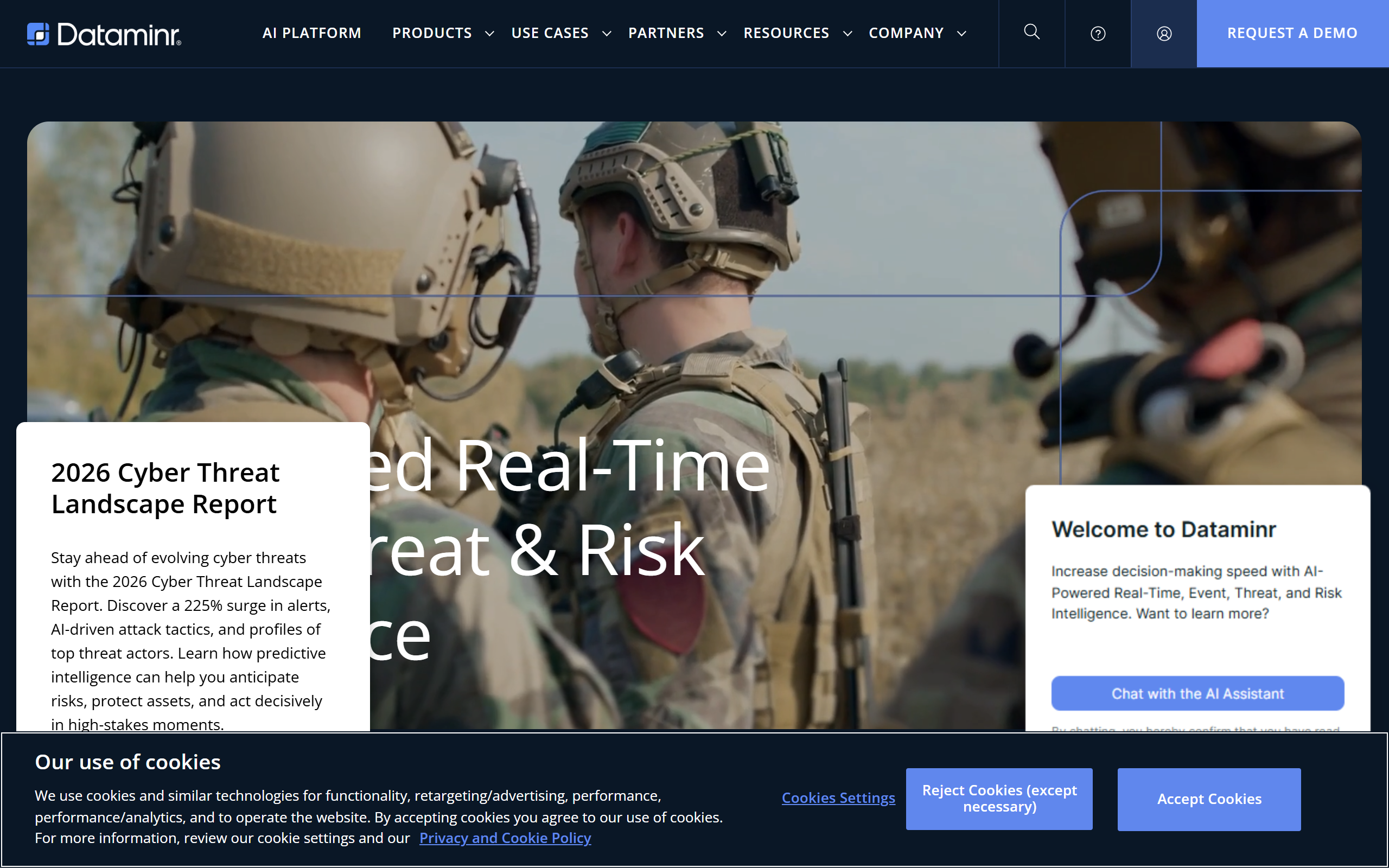The height and width of the screenshot is (868, 1389).
Task: Open the Products menu
Action: point(432,33)
